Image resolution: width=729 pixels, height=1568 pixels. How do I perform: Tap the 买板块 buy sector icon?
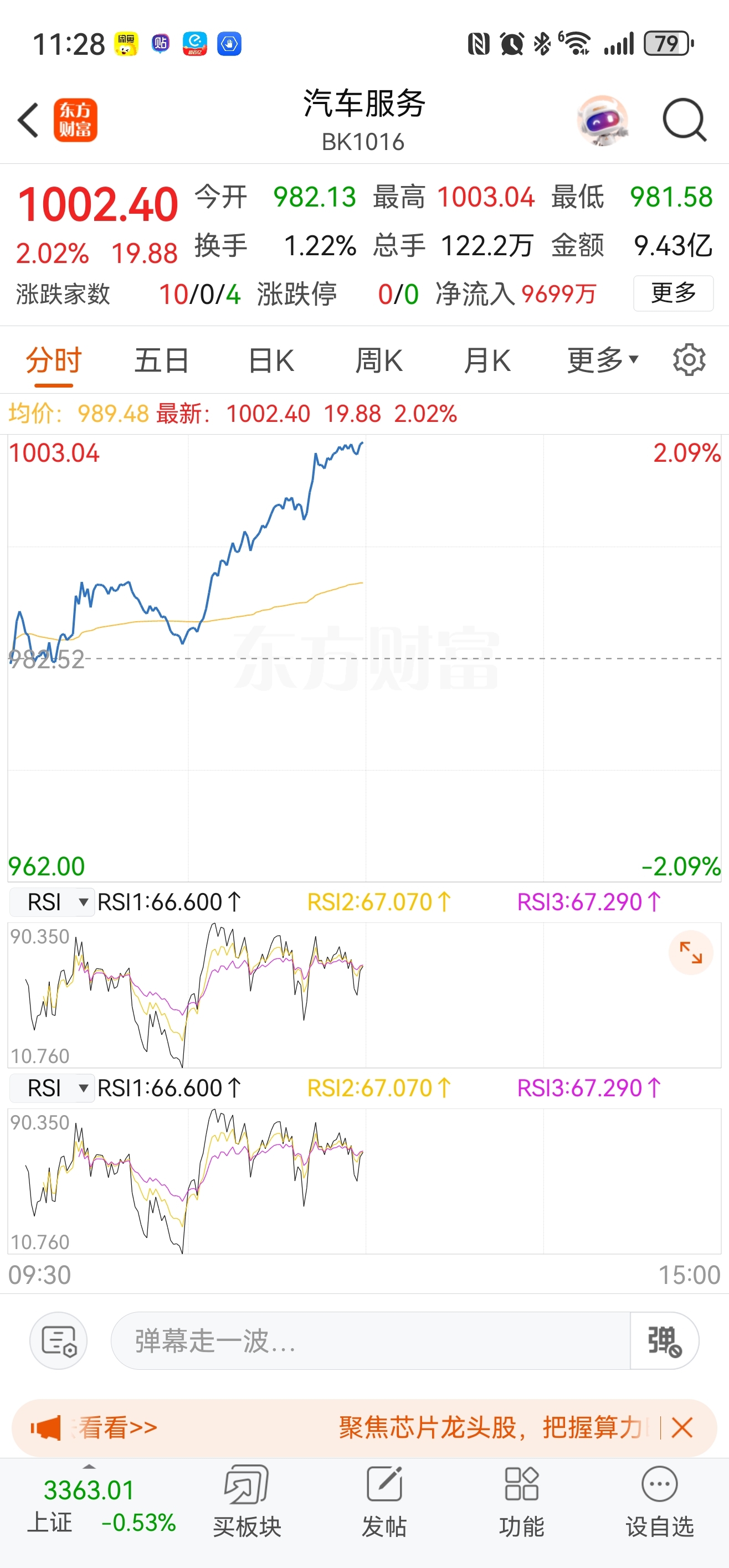point(247,1500)
